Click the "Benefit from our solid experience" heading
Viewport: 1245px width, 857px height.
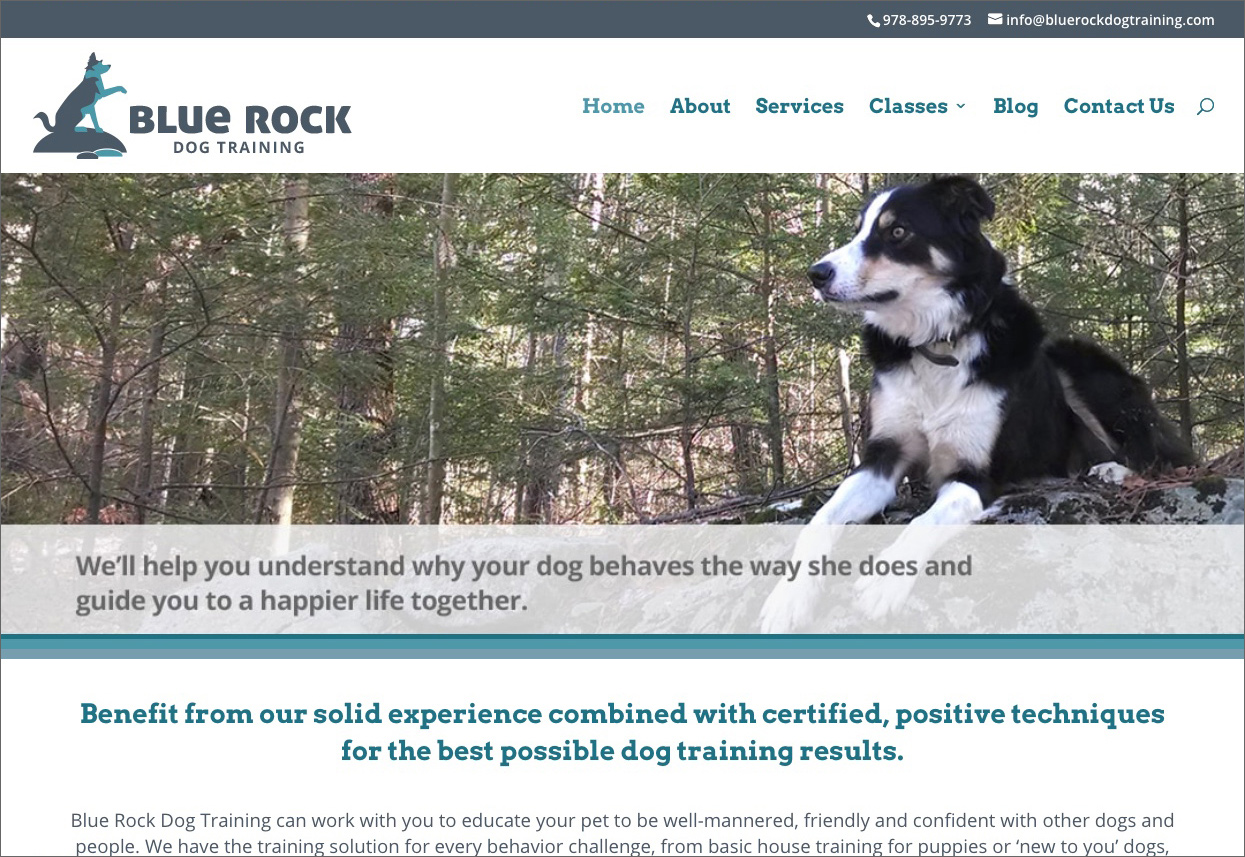click(x=622, y=732)
